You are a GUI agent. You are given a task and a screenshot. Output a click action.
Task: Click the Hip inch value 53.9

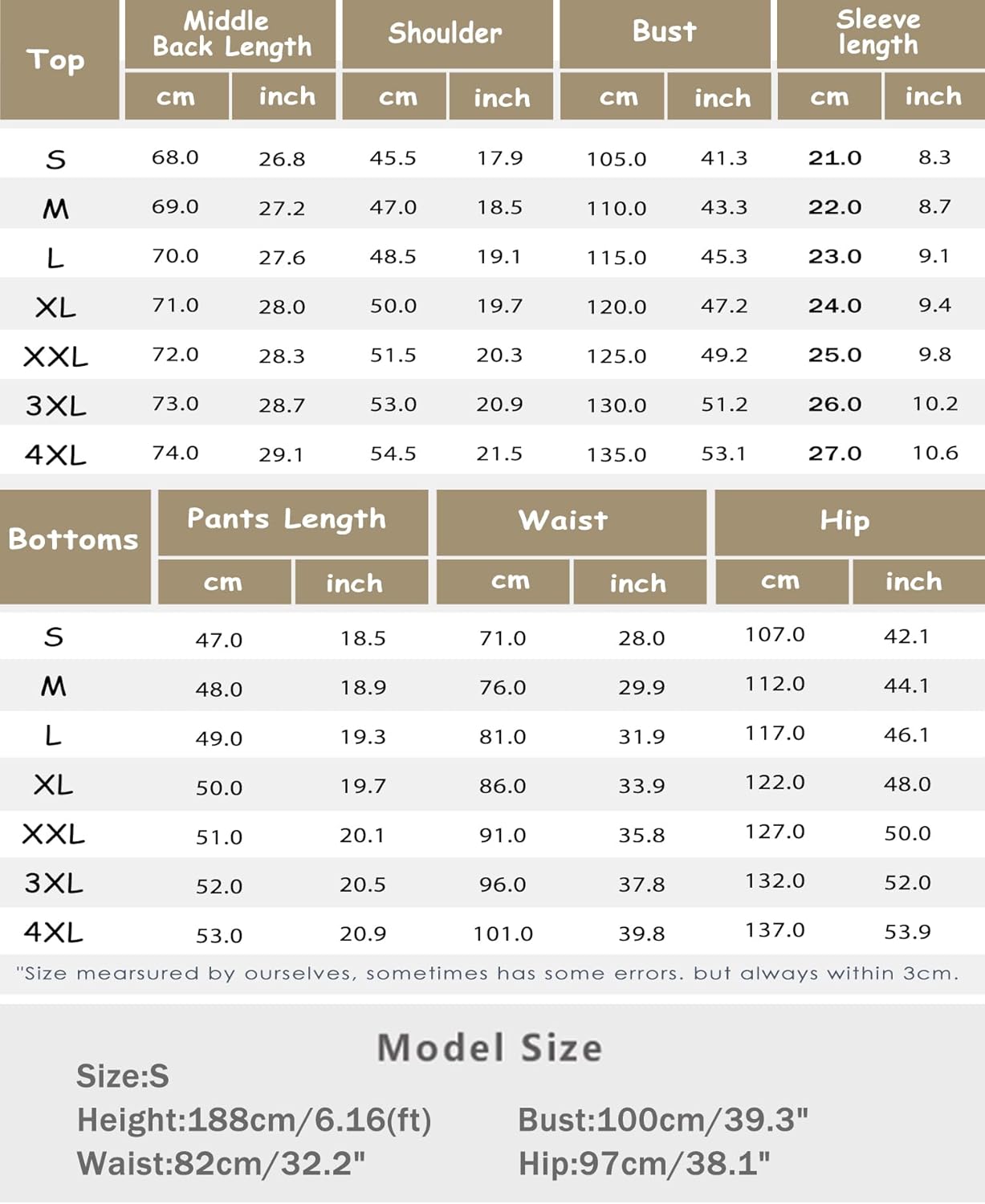pyautogui.click(x=907, y=932)
